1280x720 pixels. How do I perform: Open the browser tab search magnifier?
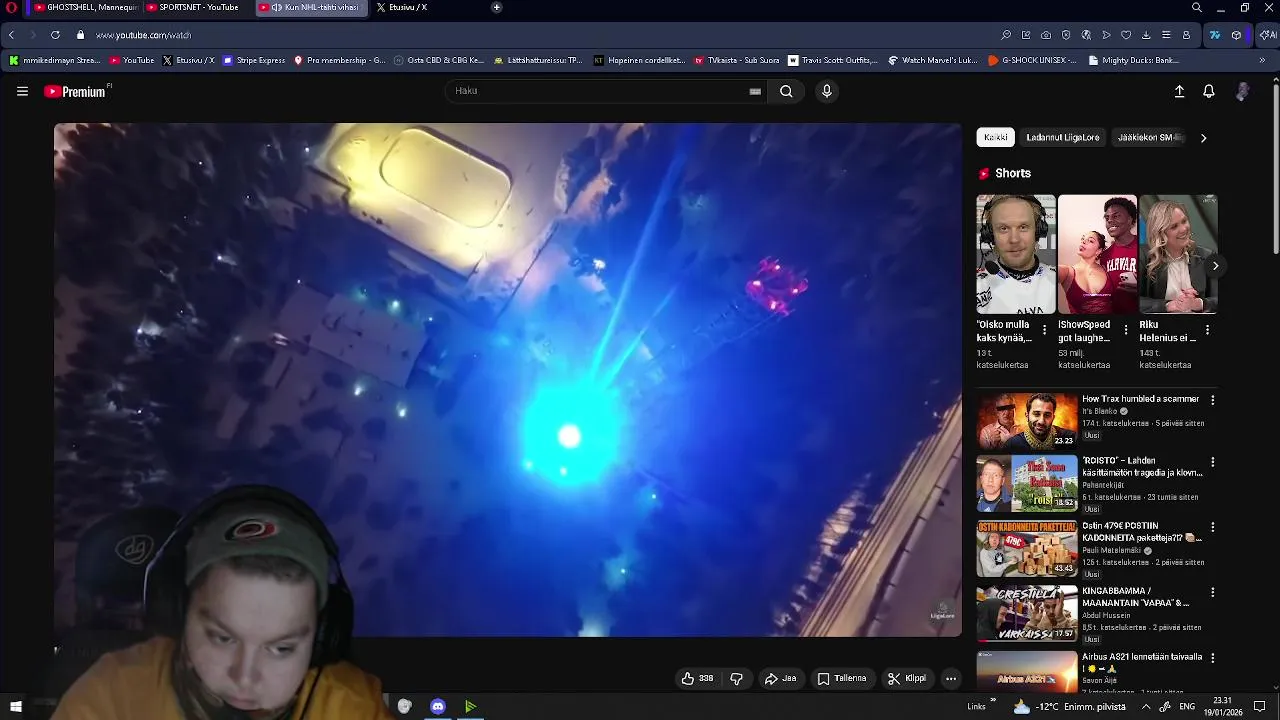[x=1197, y=7]
